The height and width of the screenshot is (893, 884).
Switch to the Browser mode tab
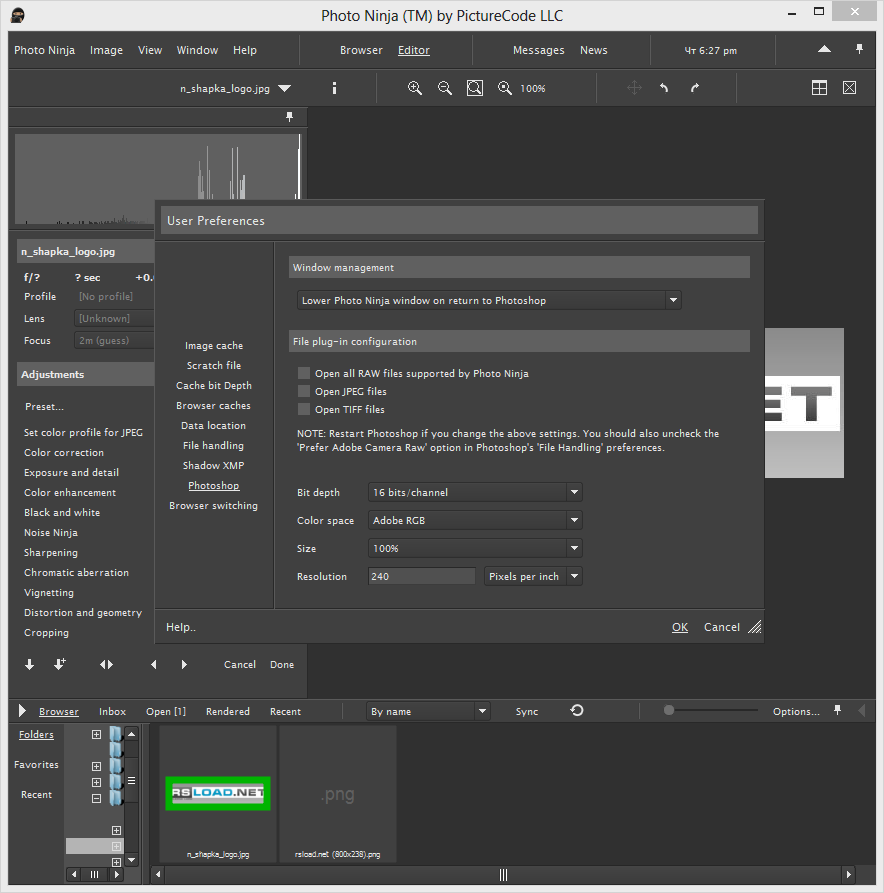361,50
